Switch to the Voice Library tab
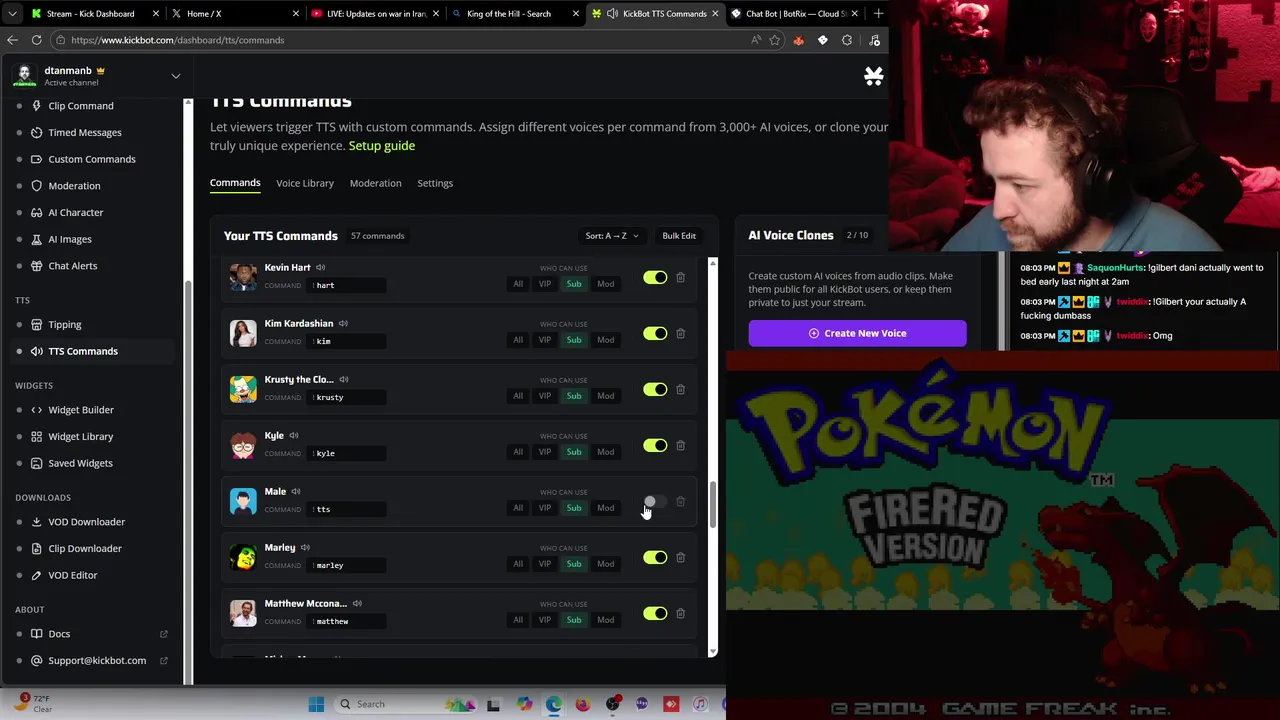The image size is (1280, 720). [x=305, y=183]
